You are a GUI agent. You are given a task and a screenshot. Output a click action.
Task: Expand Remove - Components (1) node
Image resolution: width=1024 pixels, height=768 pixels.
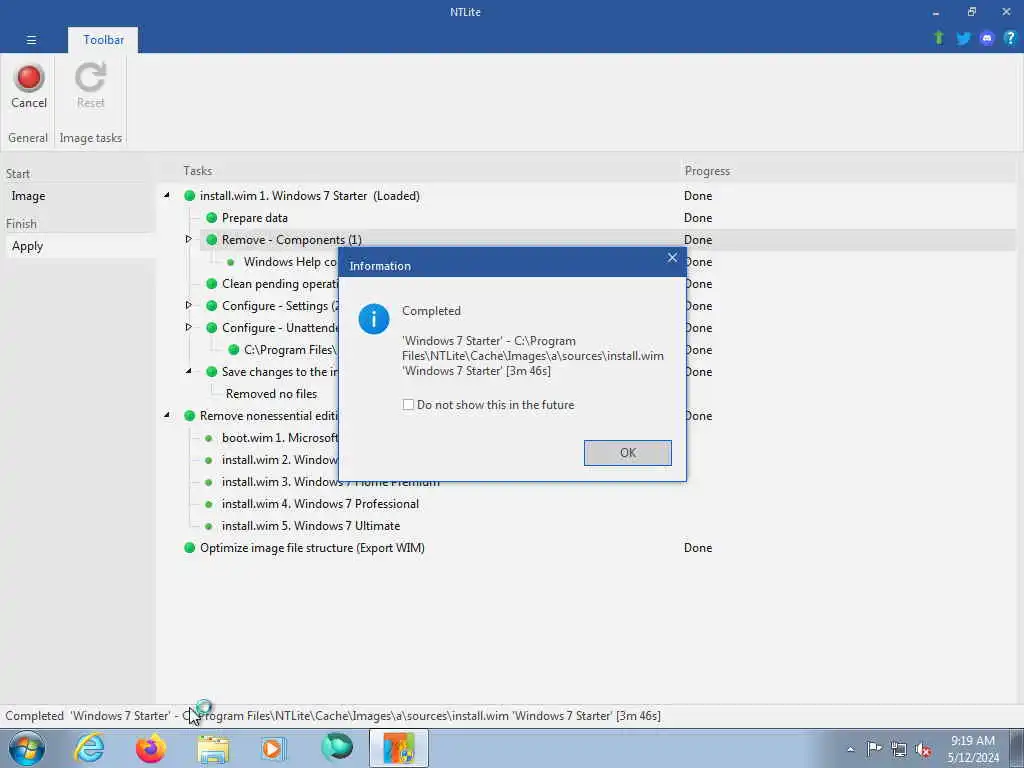click(189, 239)
